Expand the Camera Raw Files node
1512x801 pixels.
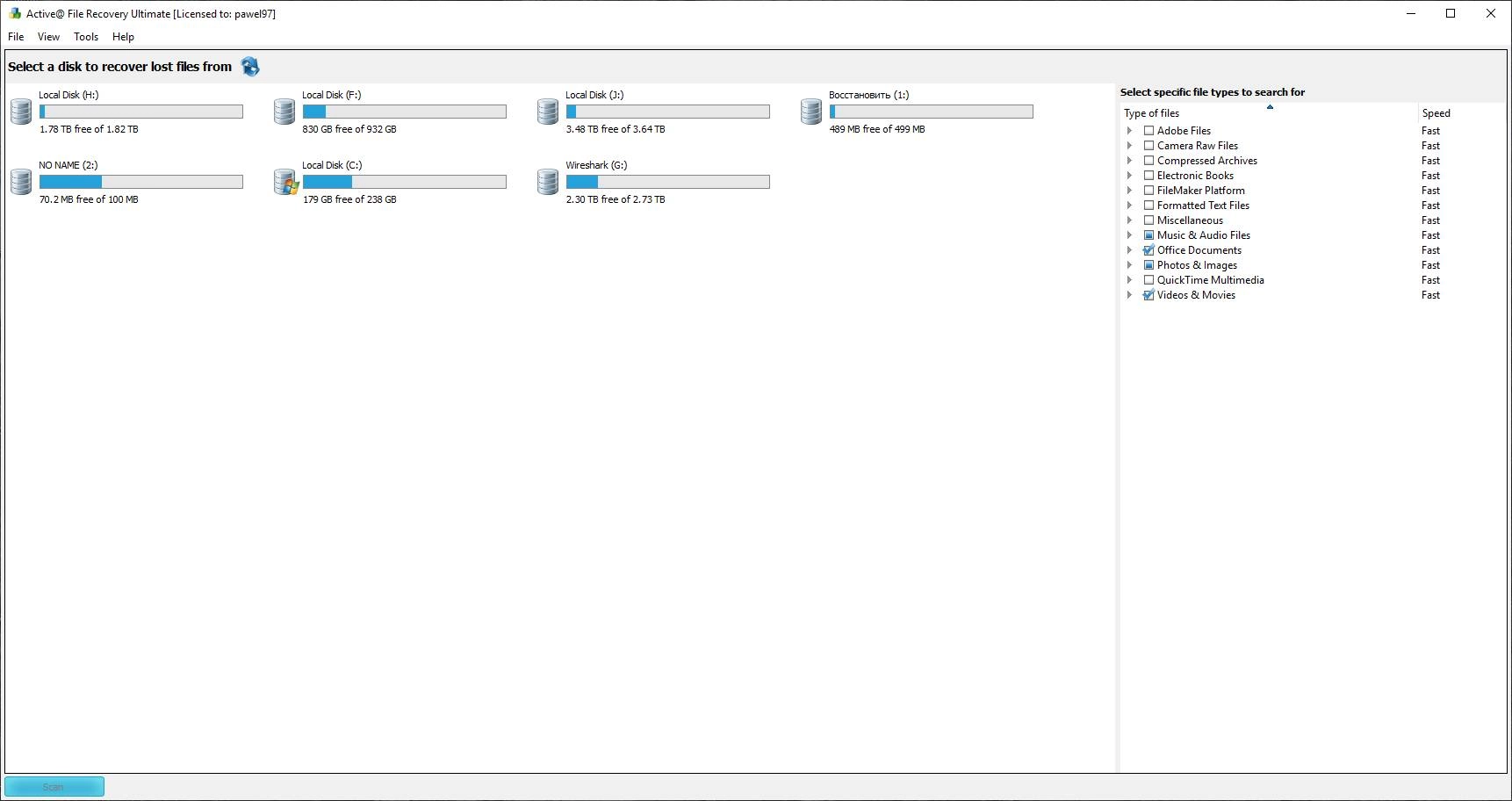pos(1130,146)
